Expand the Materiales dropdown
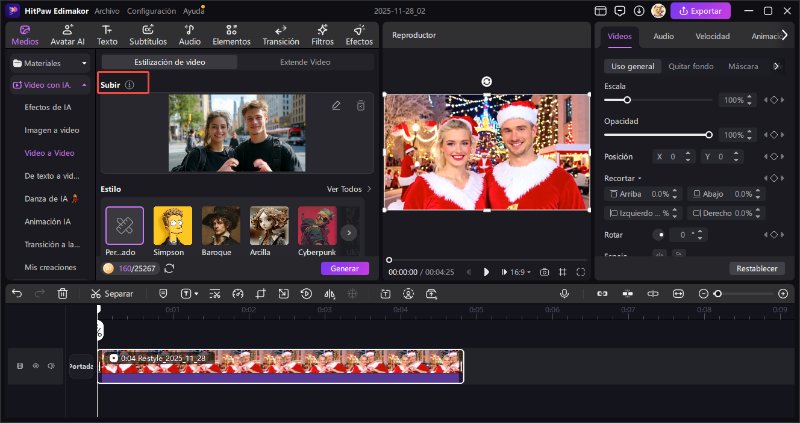Image resolution: width=800 pixels, height=423 pixels. point(50,63)
